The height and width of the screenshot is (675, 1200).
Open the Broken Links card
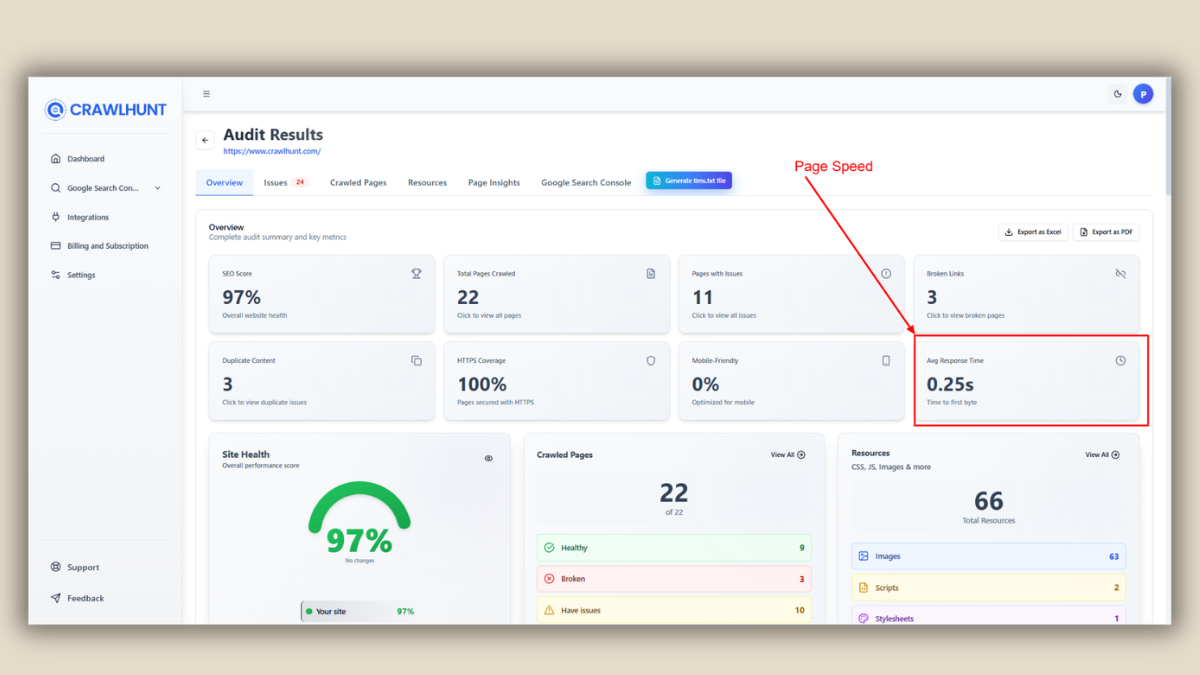pyautogui.click(x=1026, y=294)
